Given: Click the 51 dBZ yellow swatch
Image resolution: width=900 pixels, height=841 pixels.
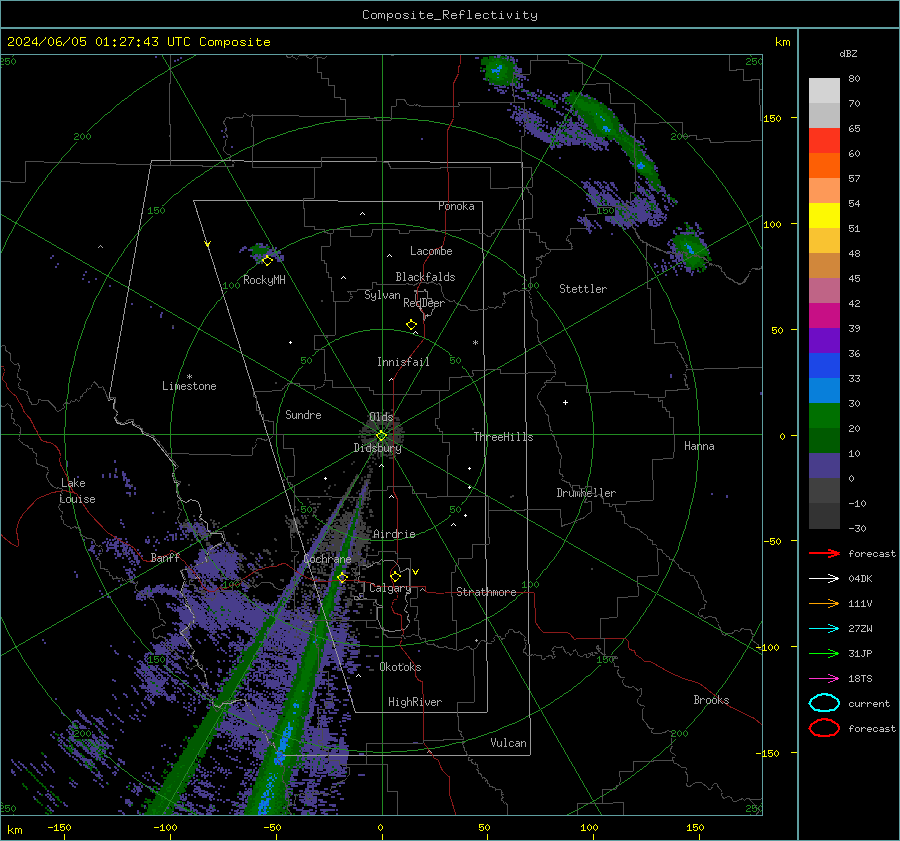Looking at the screenshot, I should tap(824, 216).
